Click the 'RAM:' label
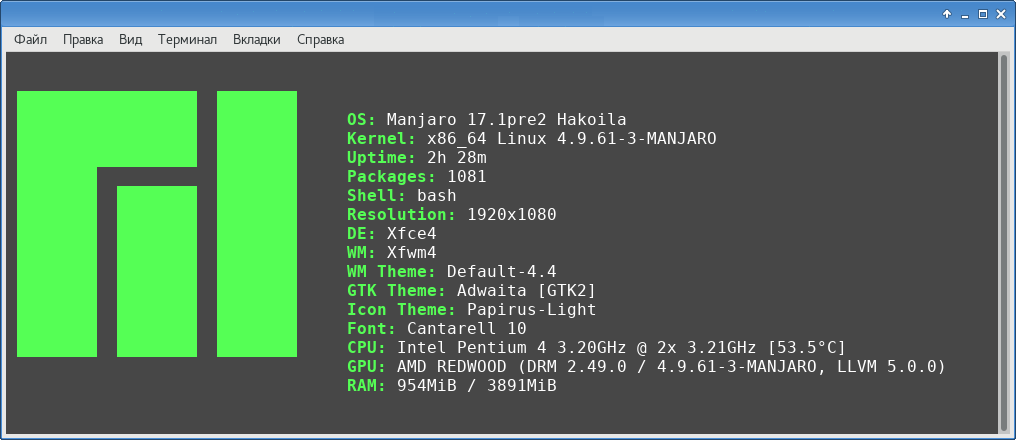This screenshot has height=440, width=1016. pos(366,385)
